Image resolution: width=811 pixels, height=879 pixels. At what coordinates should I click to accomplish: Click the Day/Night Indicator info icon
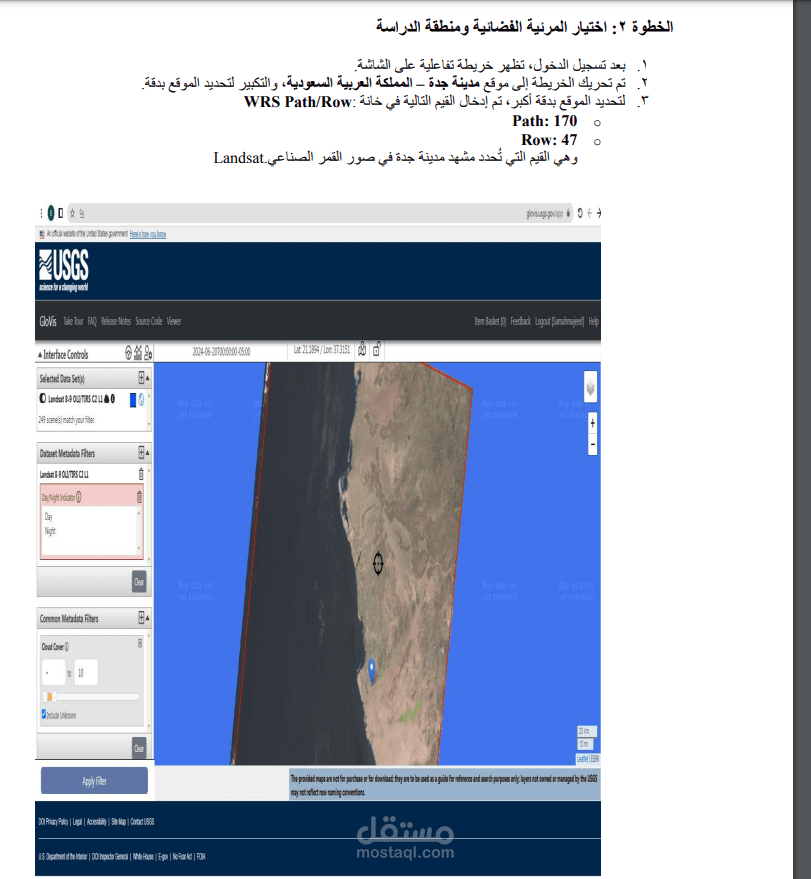click(x=78, y=497)
